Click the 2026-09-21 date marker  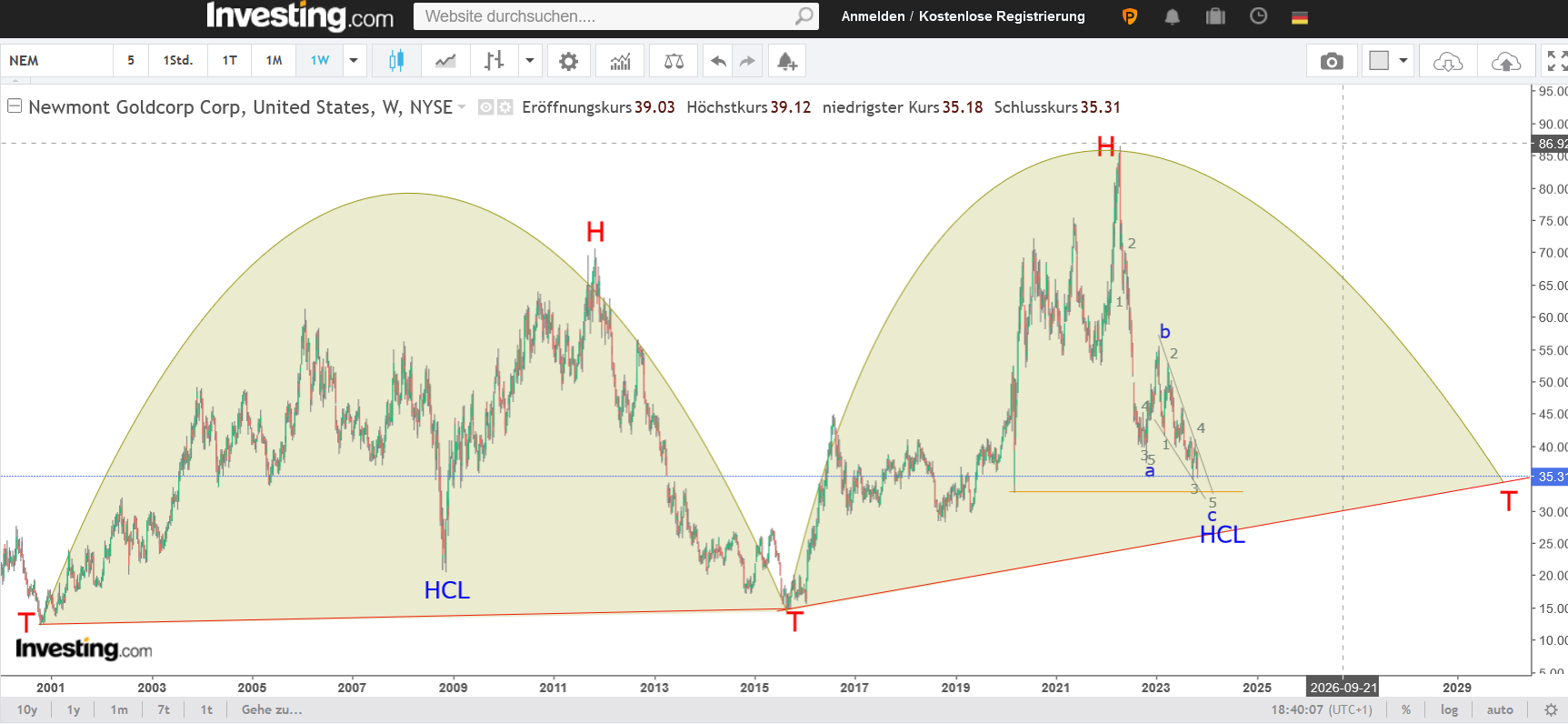tap(1343, 688)
